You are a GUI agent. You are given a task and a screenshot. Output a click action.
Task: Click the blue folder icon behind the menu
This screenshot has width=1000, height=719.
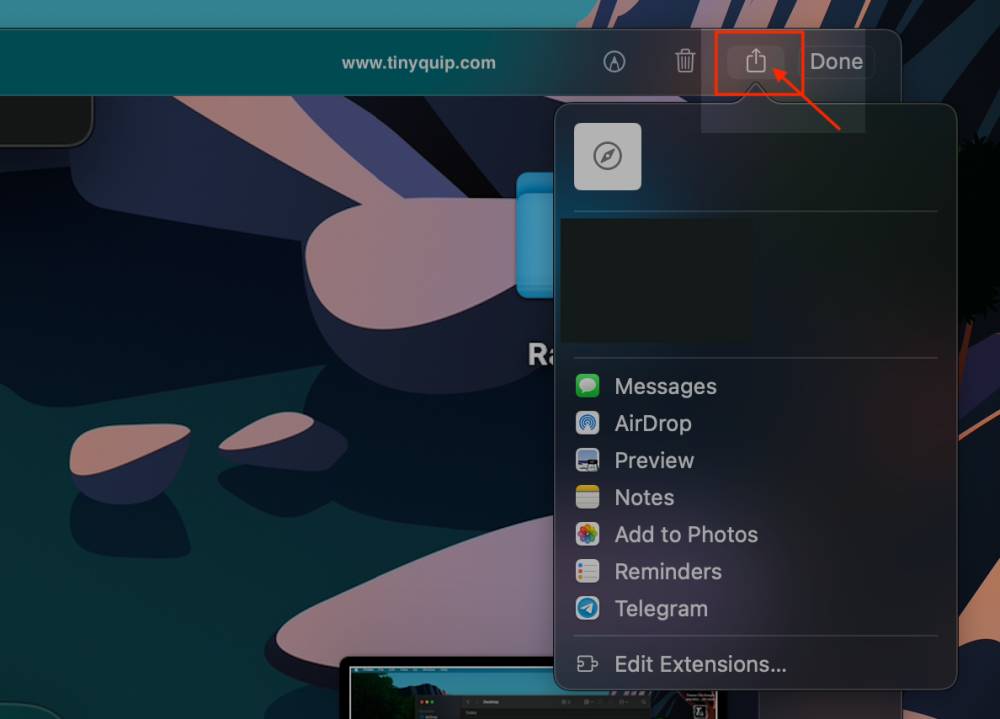[535, 235]
